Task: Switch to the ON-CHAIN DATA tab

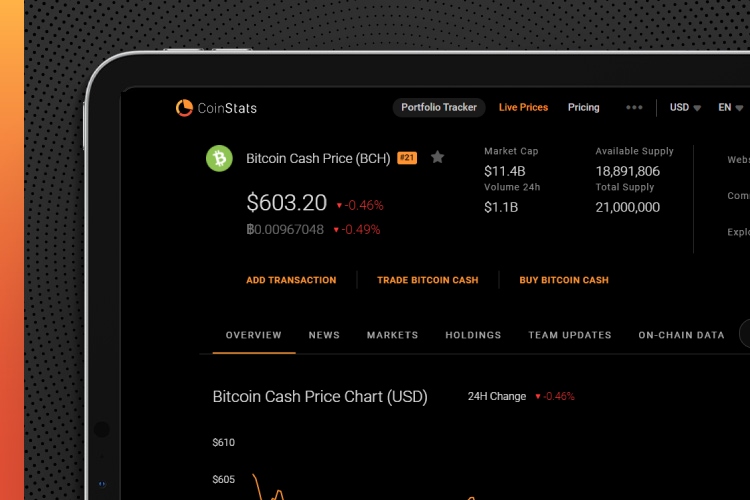Action: (681, 335)
